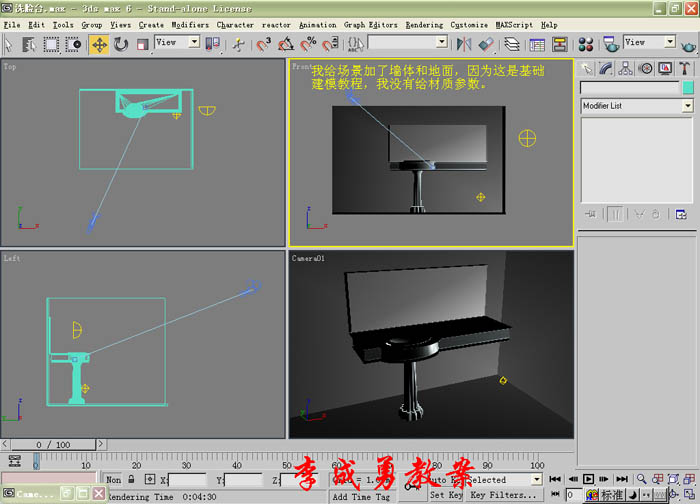Screen dimensions: 700x504
Task: Choose the Rectangular Selection Region tool
Action: (x=51, y=44)
